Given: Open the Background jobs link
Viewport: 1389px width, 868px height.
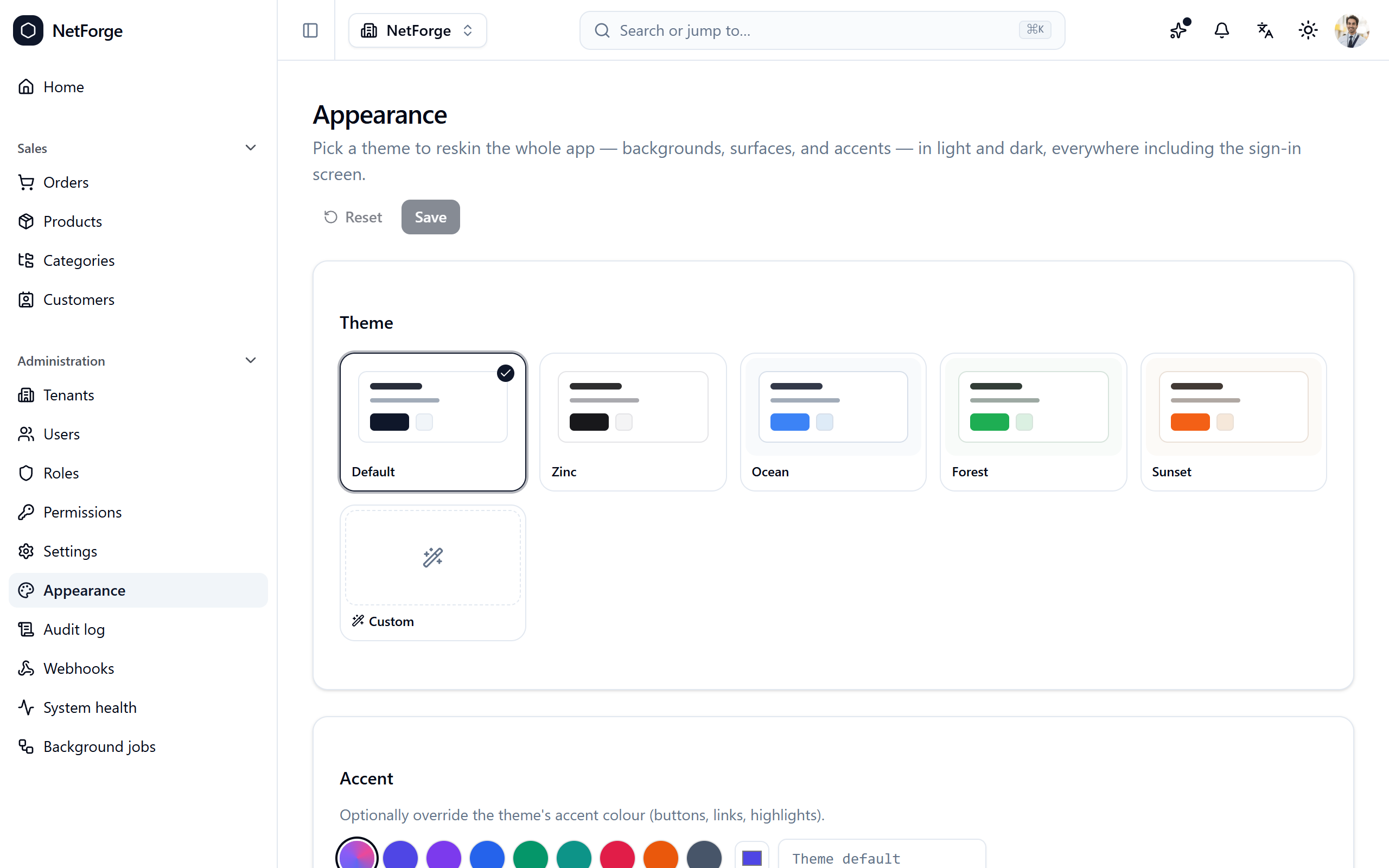Looking at the screenshot, I should 138,746.
